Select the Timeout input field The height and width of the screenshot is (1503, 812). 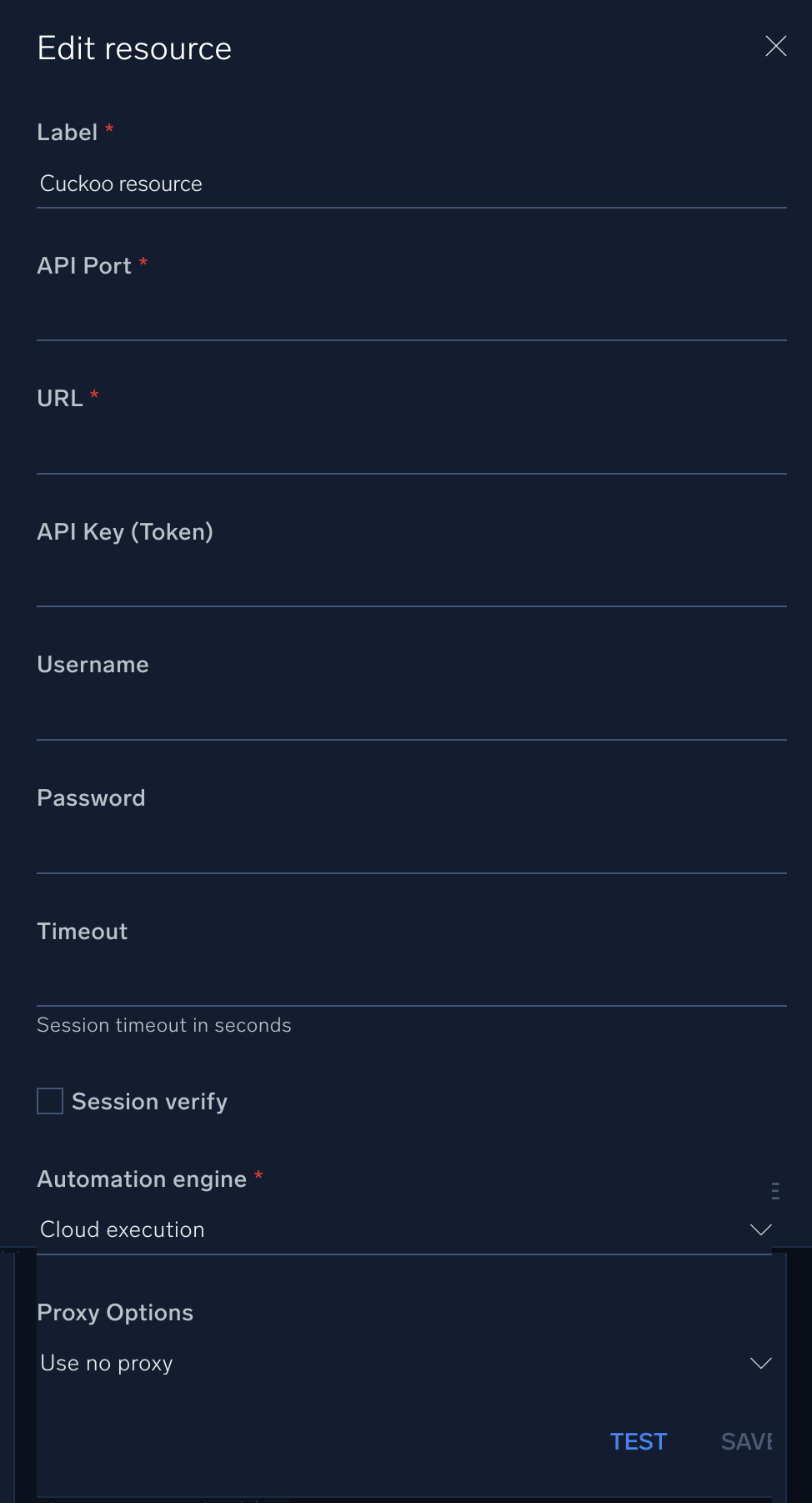pos(412,983)
